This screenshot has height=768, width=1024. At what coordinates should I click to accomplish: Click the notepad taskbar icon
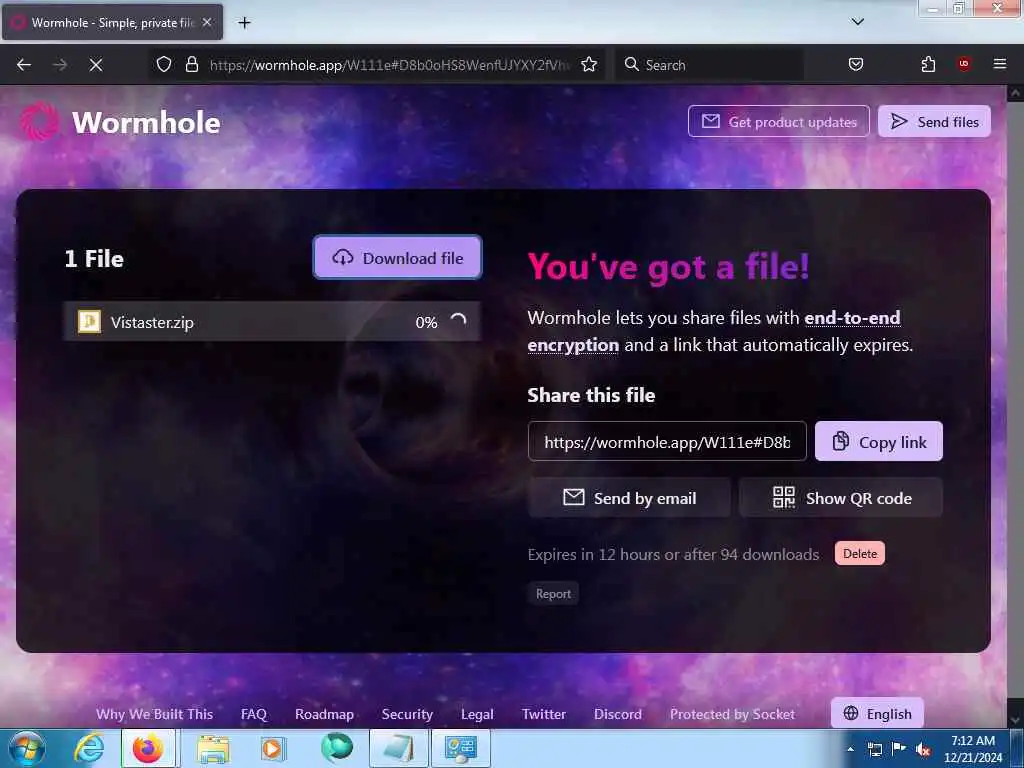pos(398,748)
